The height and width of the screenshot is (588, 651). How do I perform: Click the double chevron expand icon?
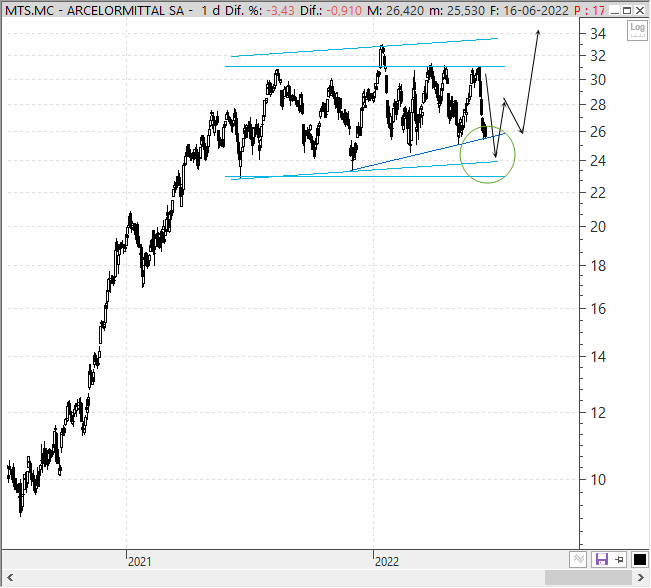click(578, 559)
